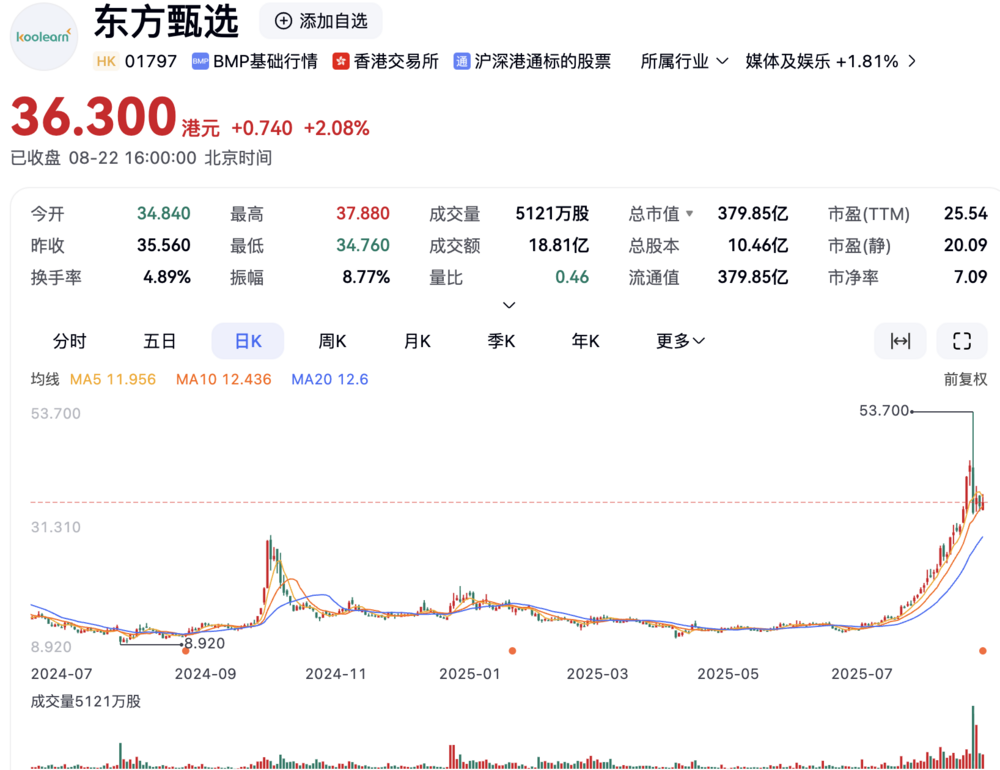
Task: Open chart fullscreen mode
Action: point(961,341)
